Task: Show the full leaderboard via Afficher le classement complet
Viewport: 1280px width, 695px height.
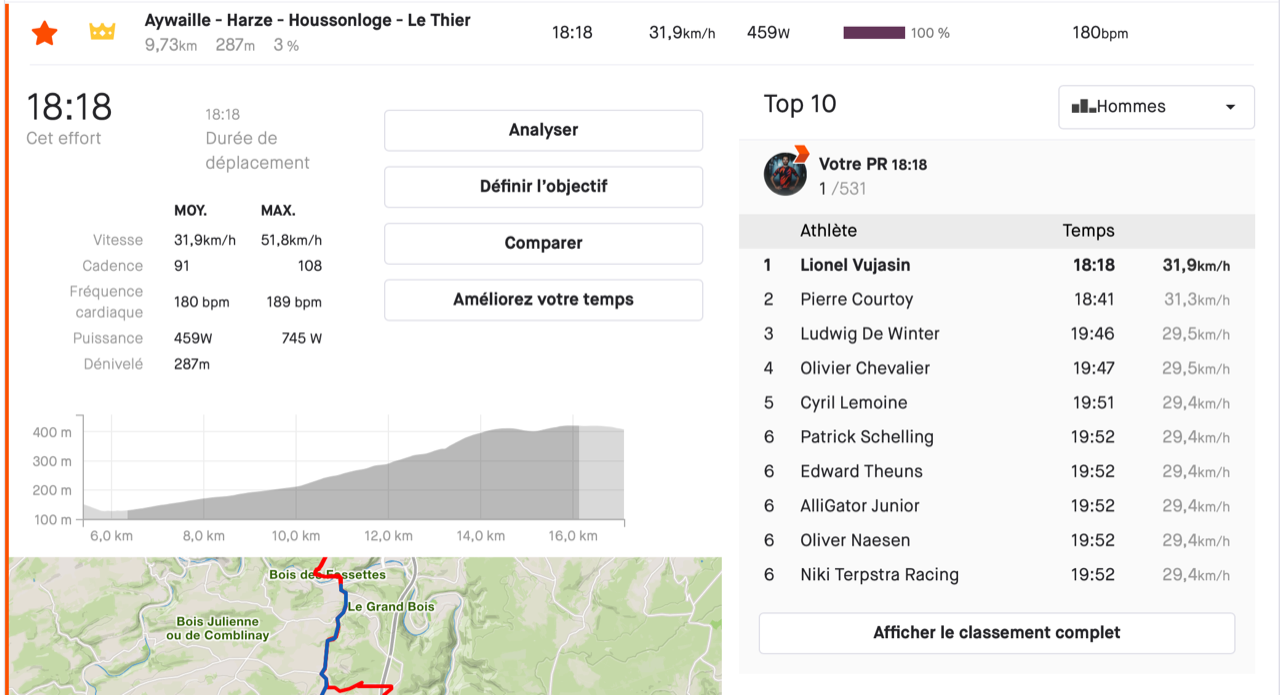Action: pos(996,633)
